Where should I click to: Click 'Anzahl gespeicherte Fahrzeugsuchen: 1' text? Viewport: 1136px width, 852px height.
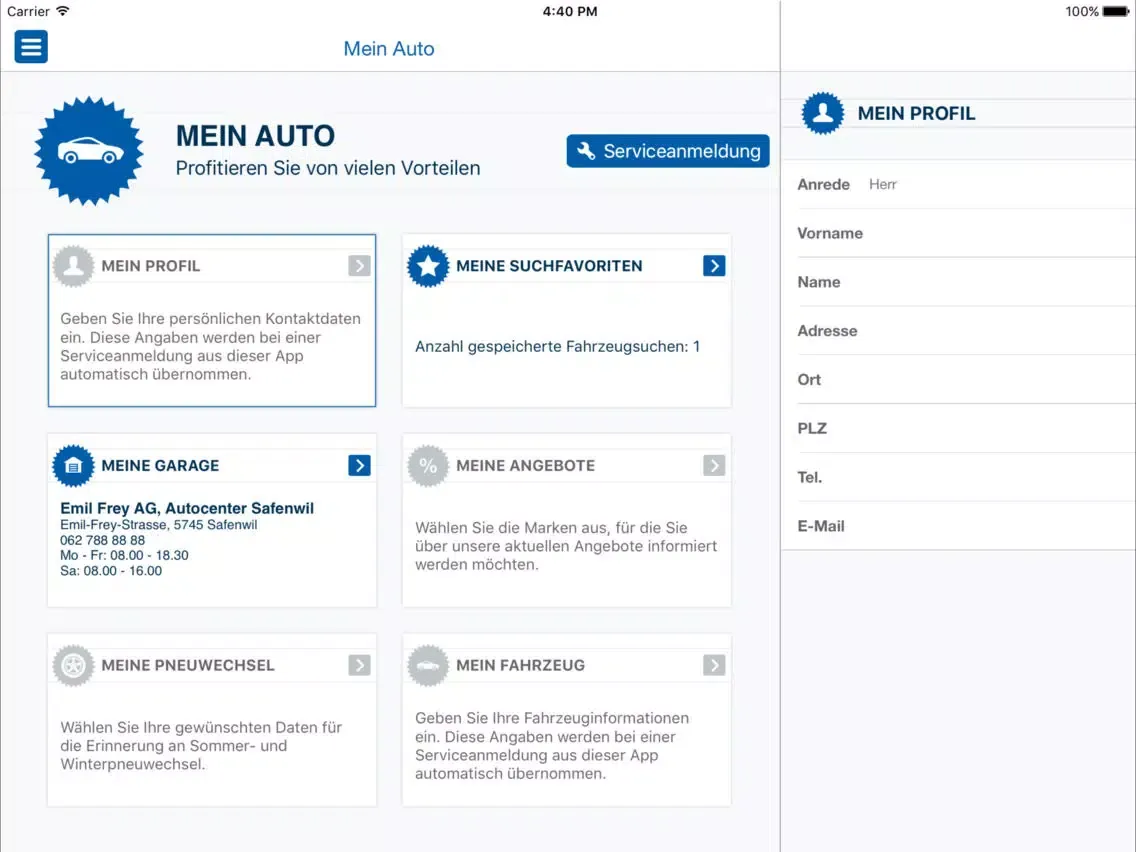pyautogui.click(x=558, y=346)
